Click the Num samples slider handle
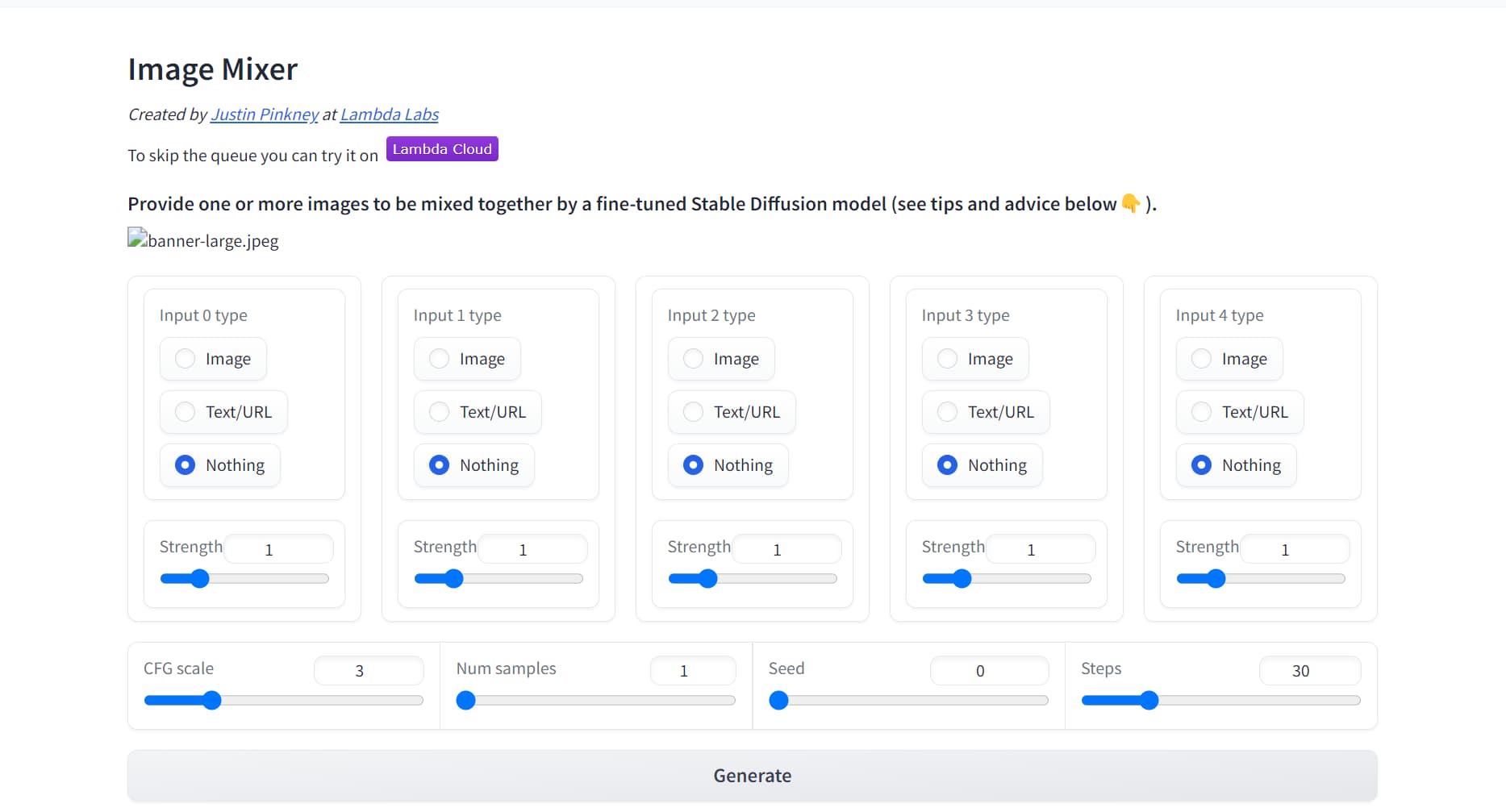Screen dimensions: 1506x812 pos(466,700)
